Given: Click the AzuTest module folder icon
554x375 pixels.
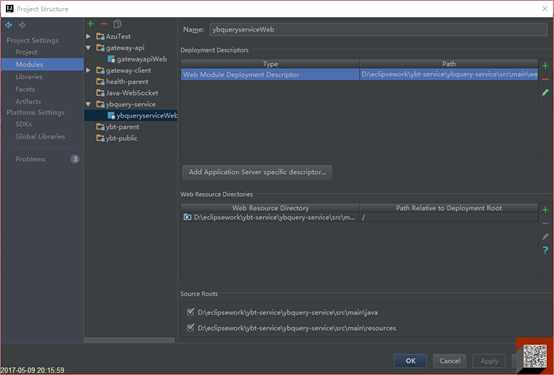Looking at the screenshot, I should [x=100, y=36].
